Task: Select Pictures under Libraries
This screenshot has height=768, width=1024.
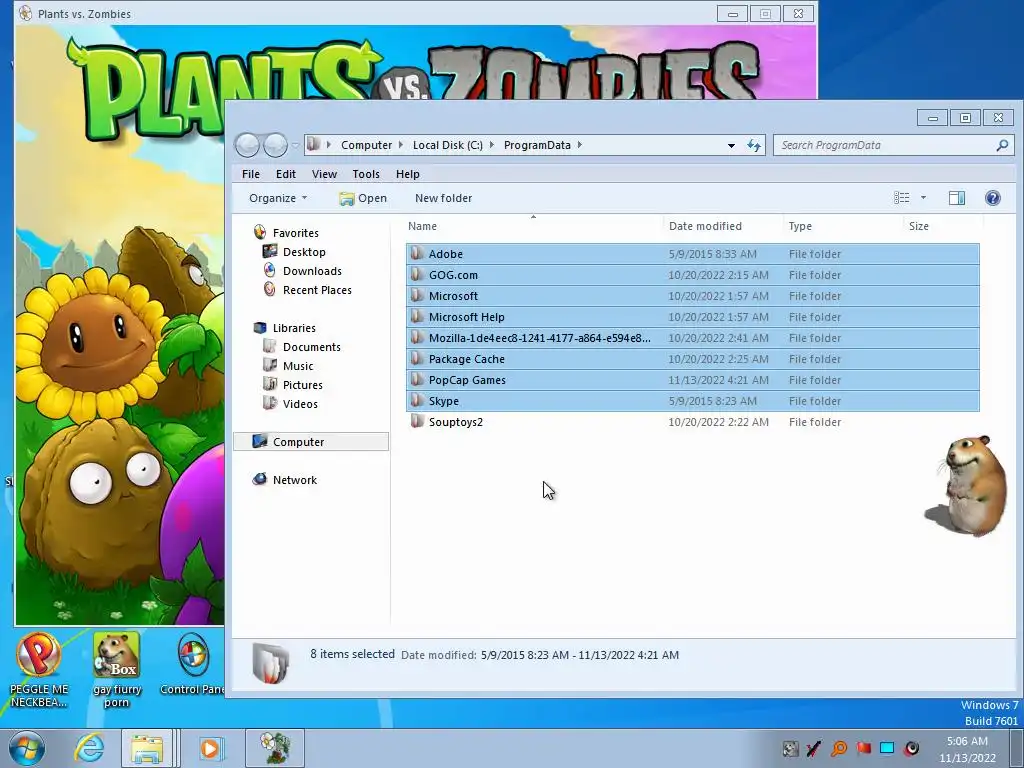Action: [302, 385]
